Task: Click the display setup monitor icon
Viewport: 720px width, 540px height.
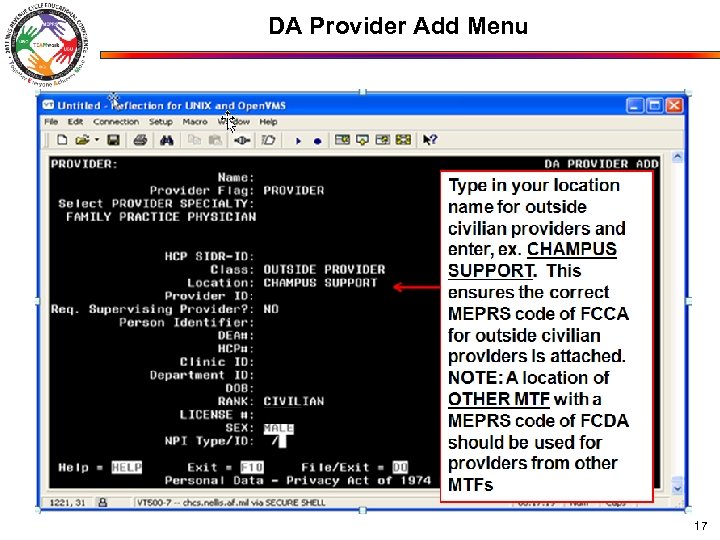Action: tap(362, 140)
